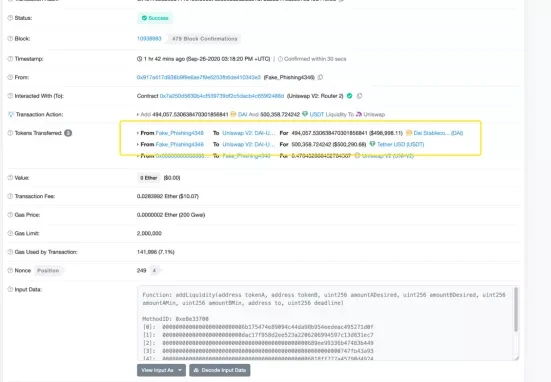Open the Dai Stablecoin (DAI) token link

[438, 133]
